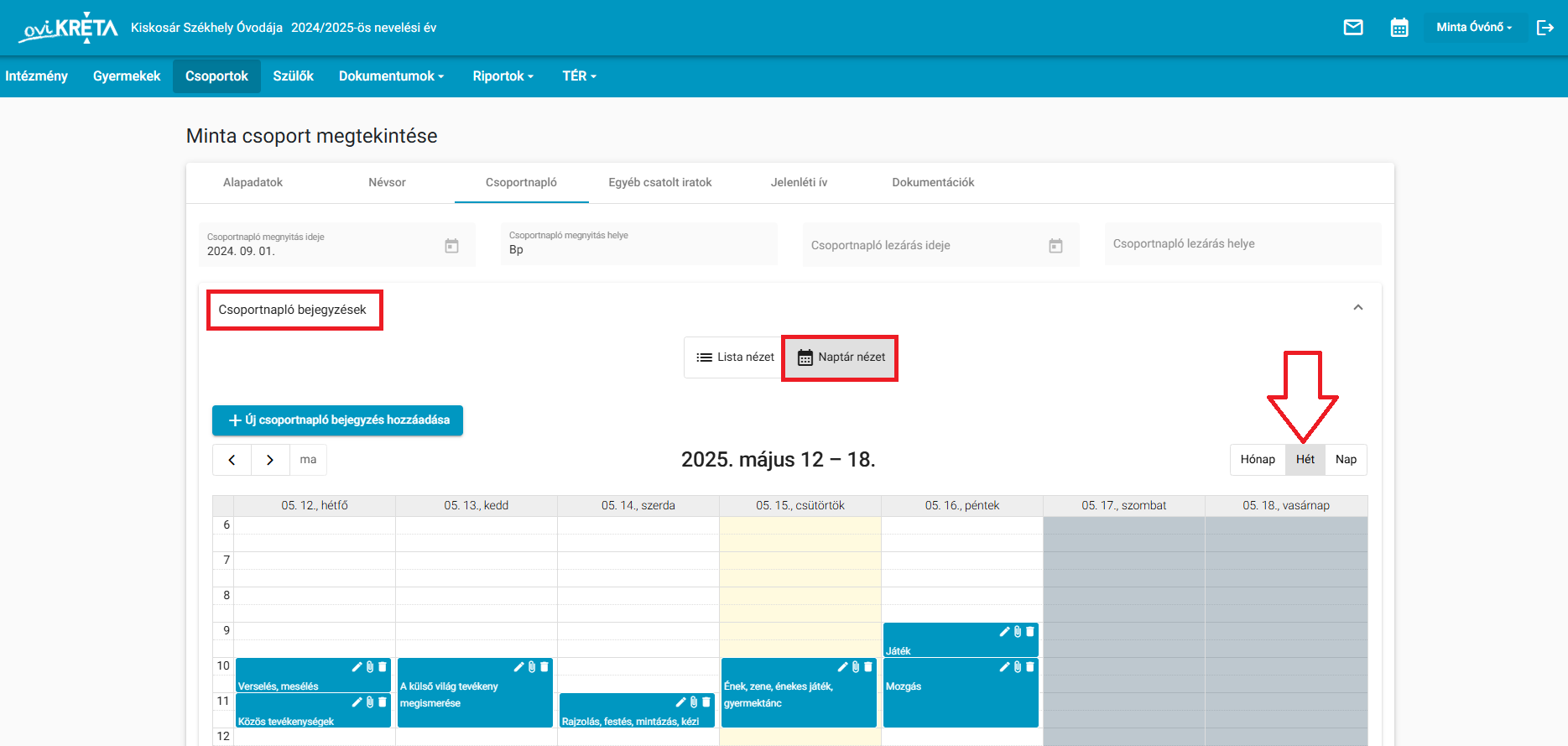
Task: Open the Riportok dropdown menu
Action: [x=503, y=76]
